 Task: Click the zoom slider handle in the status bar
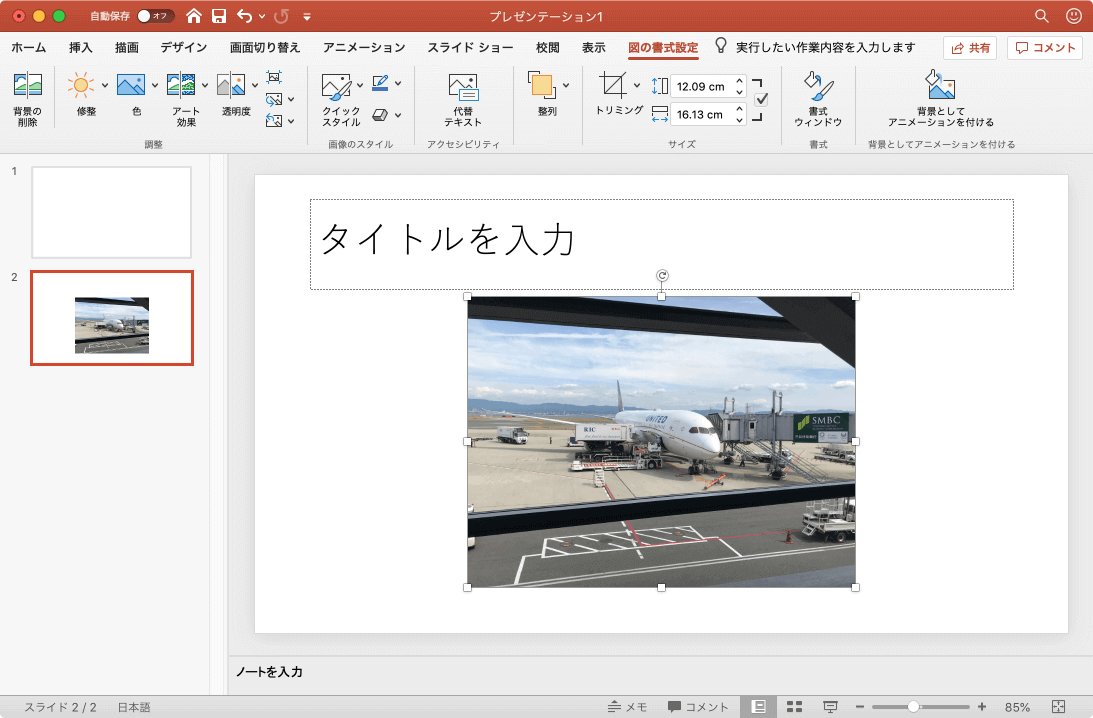point(913,707)
